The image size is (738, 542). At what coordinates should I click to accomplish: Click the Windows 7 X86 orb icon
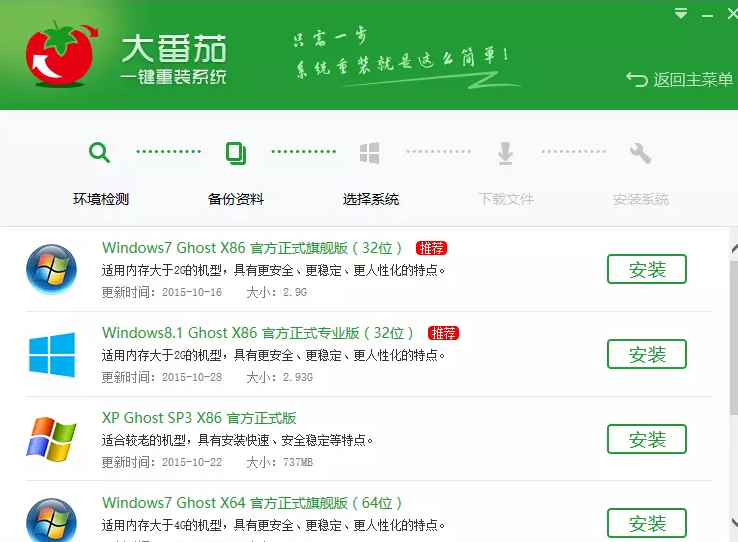[x=51, y=269]
